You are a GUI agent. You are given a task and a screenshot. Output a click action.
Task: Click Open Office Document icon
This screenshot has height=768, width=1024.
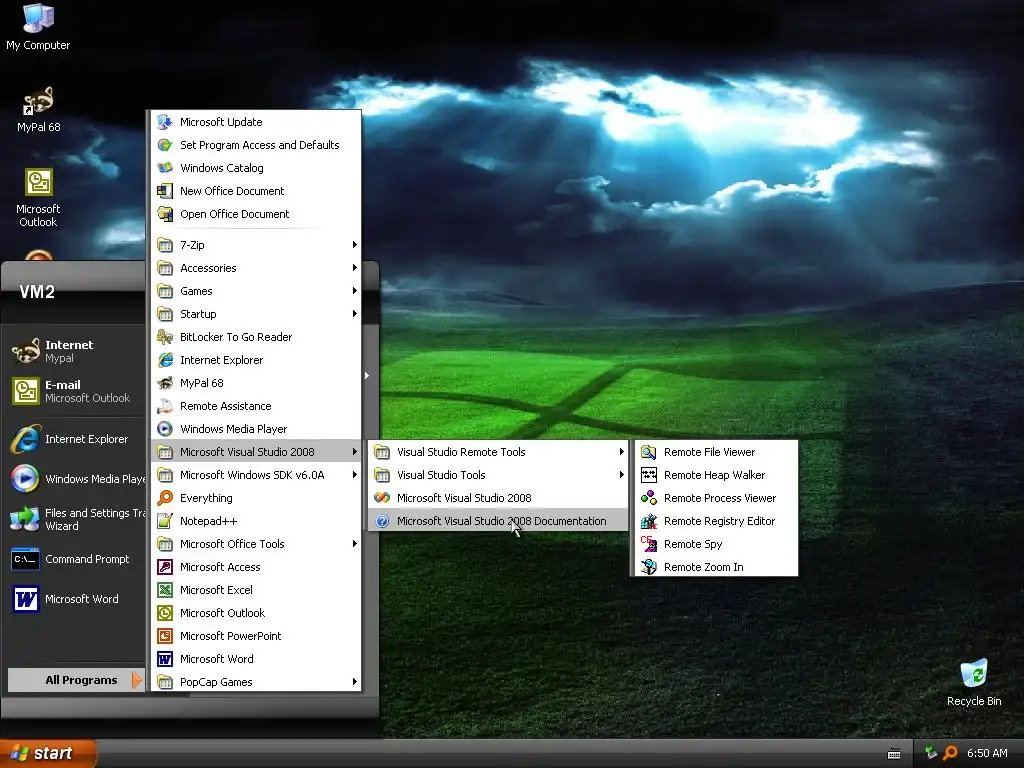tap(165, 214)
